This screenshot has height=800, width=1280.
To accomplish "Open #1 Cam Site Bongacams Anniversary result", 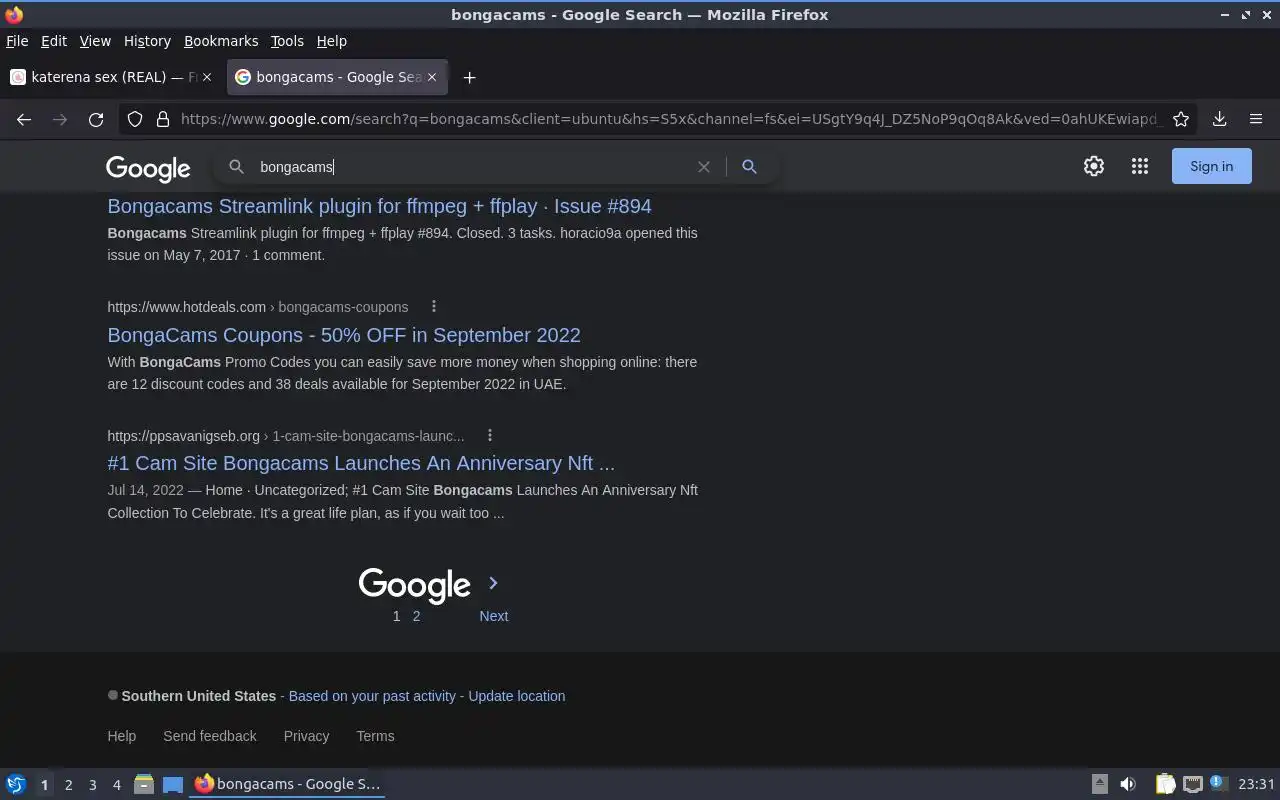I will (x=361, y=463).
